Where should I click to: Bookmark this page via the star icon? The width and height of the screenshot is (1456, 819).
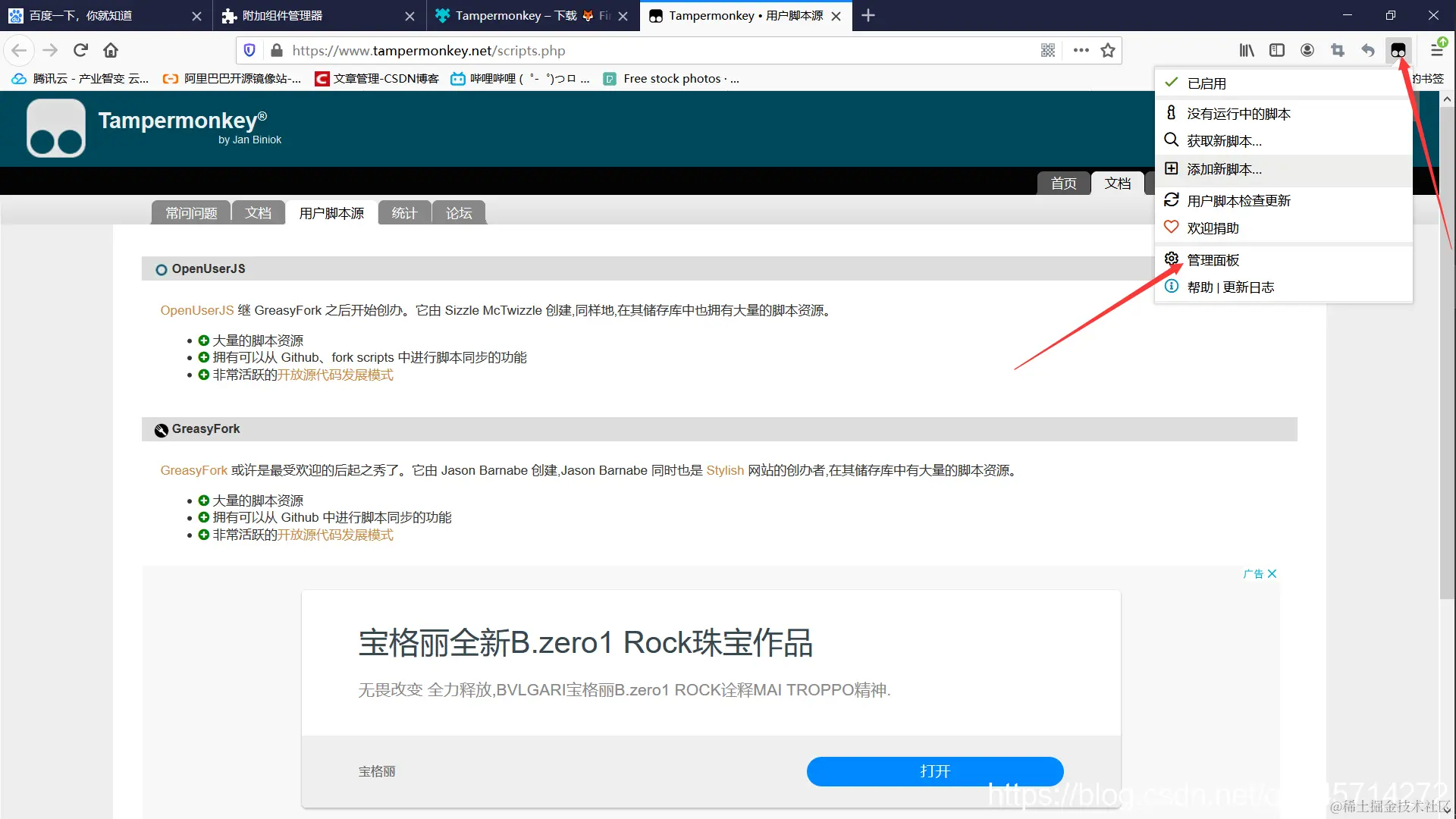1108,50
